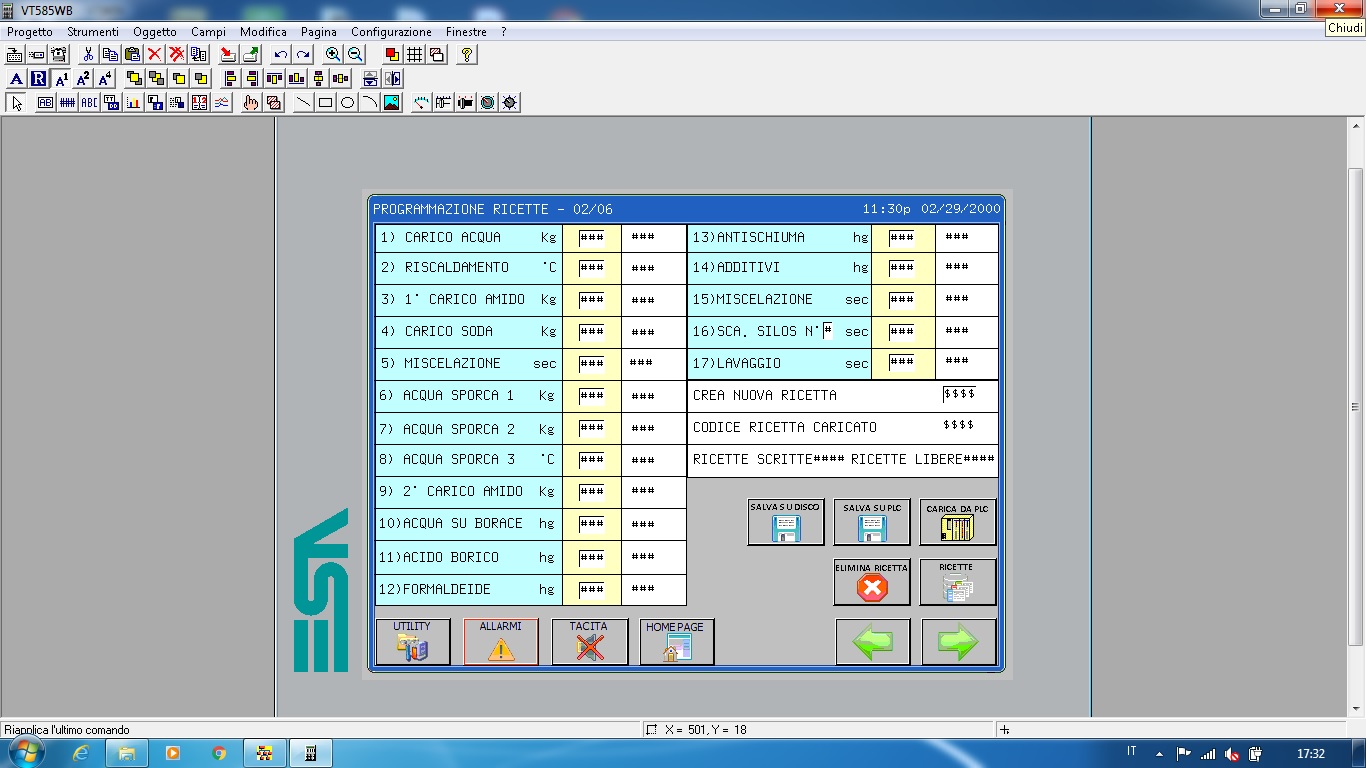The image size is (1366, 768).
Task: Click the ALLARMI warning button
Action: tap(501, 642)
